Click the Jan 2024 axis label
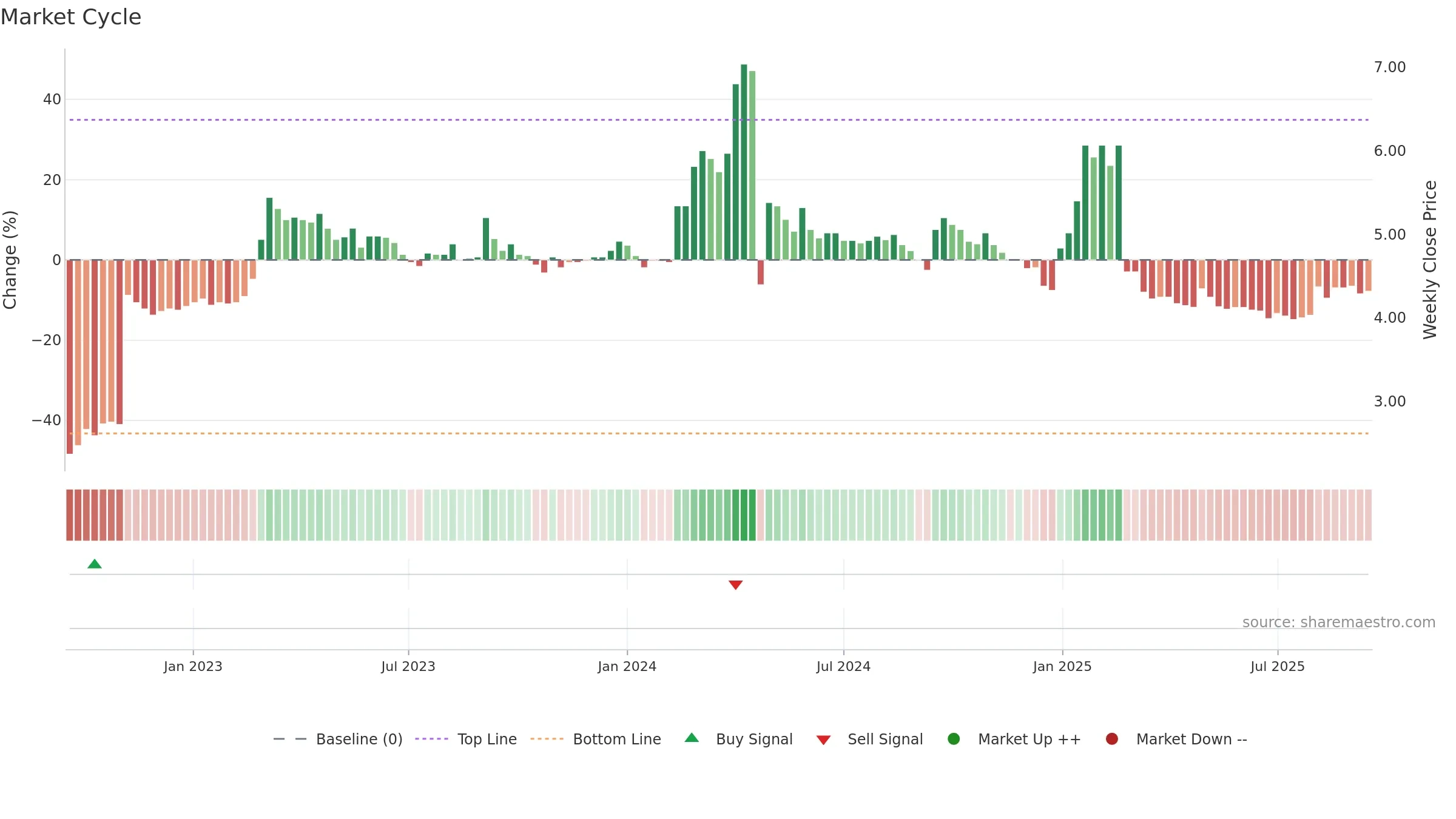This screenshot has height=819, width=1456. (627, 666)
